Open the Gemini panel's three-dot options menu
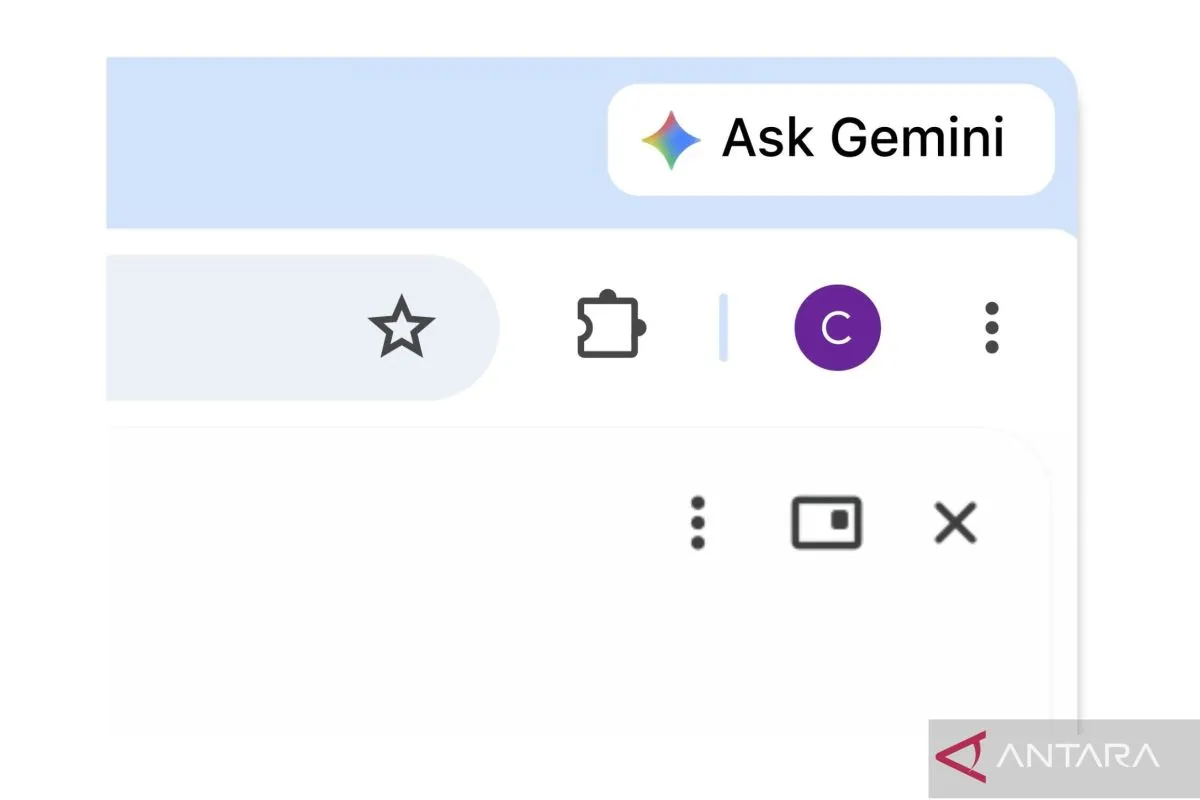1200x800 pixels. (698, 522)
